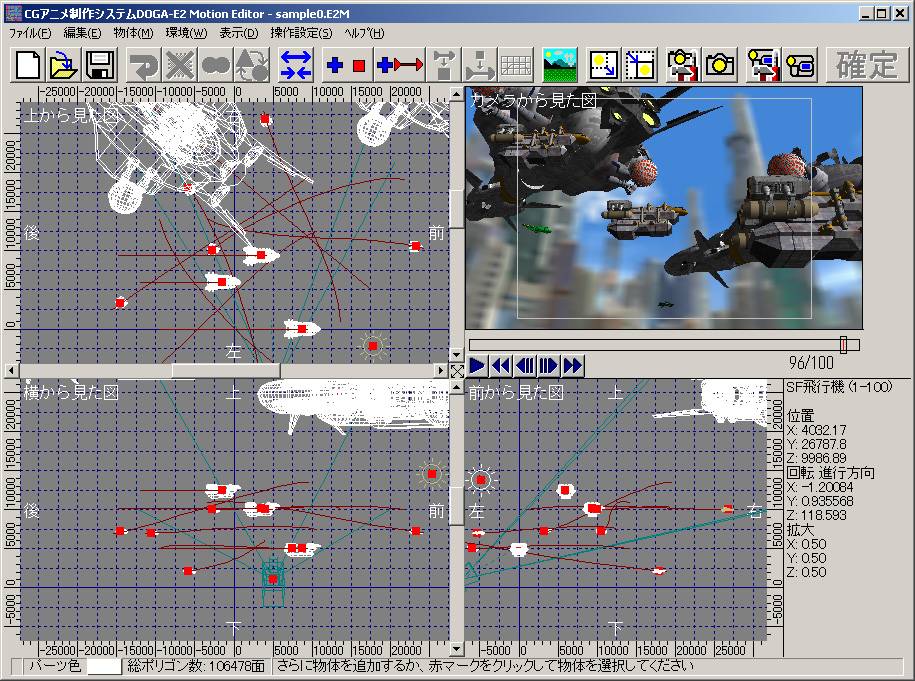Save the project with the floppy disk icon

[99, 66]
